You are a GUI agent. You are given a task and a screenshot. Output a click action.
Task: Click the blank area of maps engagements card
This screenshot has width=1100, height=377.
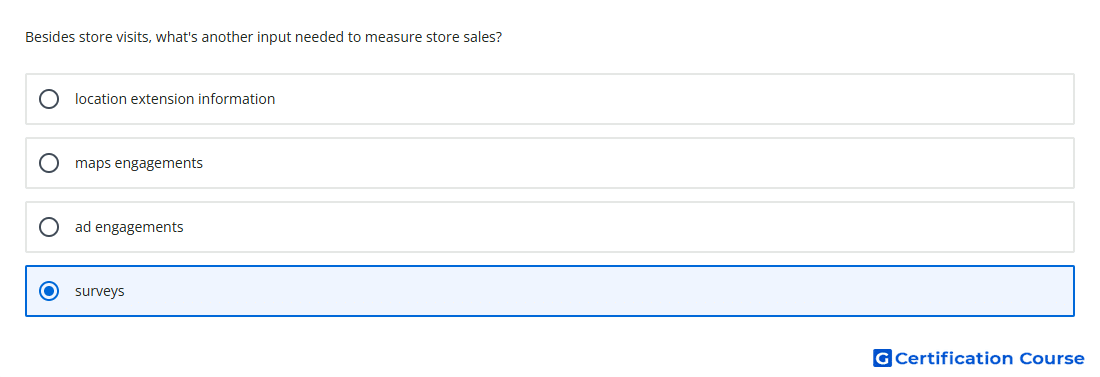pos(631,163)
